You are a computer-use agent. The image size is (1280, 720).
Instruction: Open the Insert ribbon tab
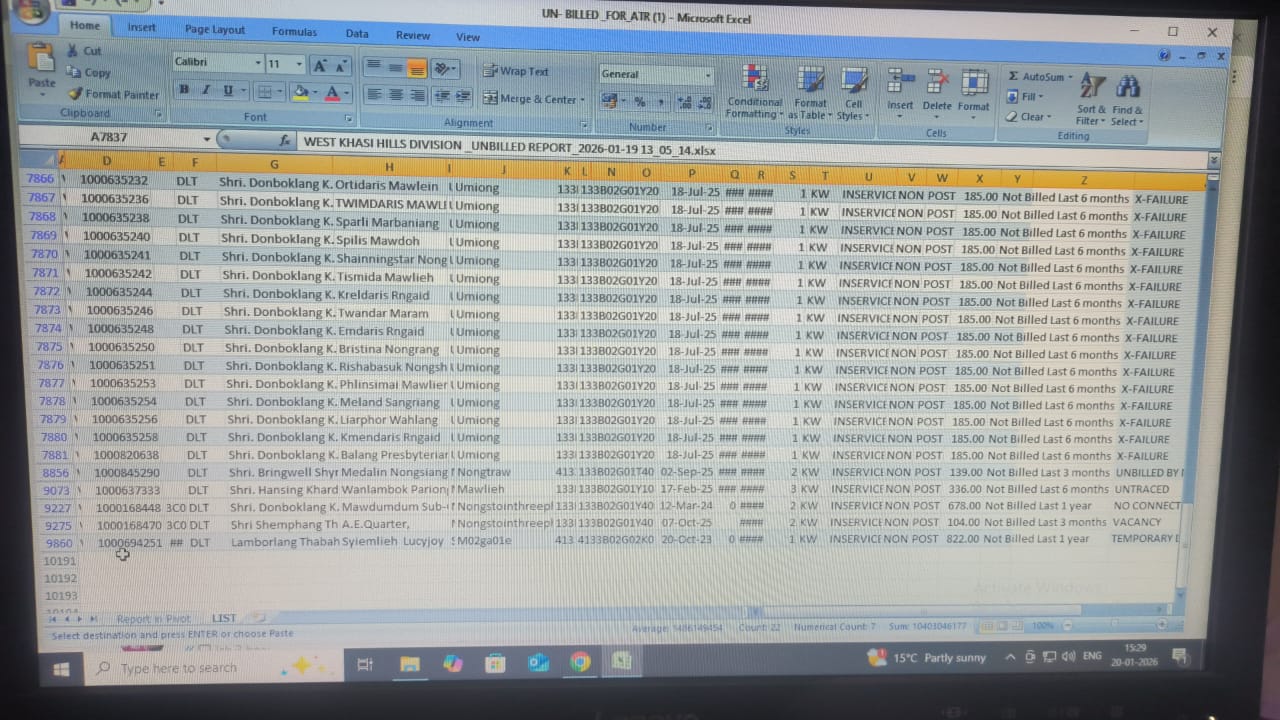pyautogui.click(x=141, y=27)
